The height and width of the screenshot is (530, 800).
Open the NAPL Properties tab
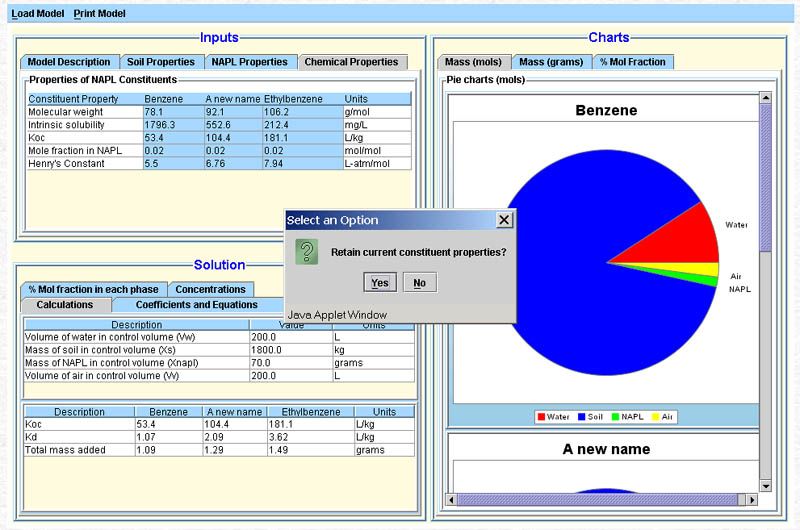(249, 62)
